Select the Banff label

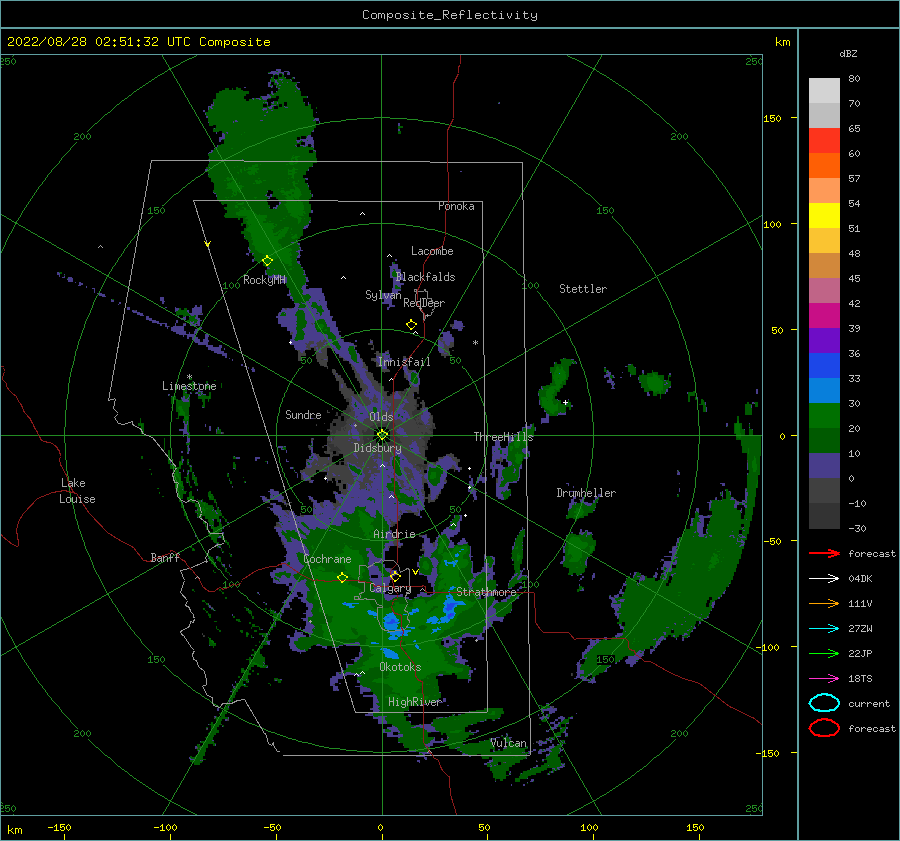[165, 557]
